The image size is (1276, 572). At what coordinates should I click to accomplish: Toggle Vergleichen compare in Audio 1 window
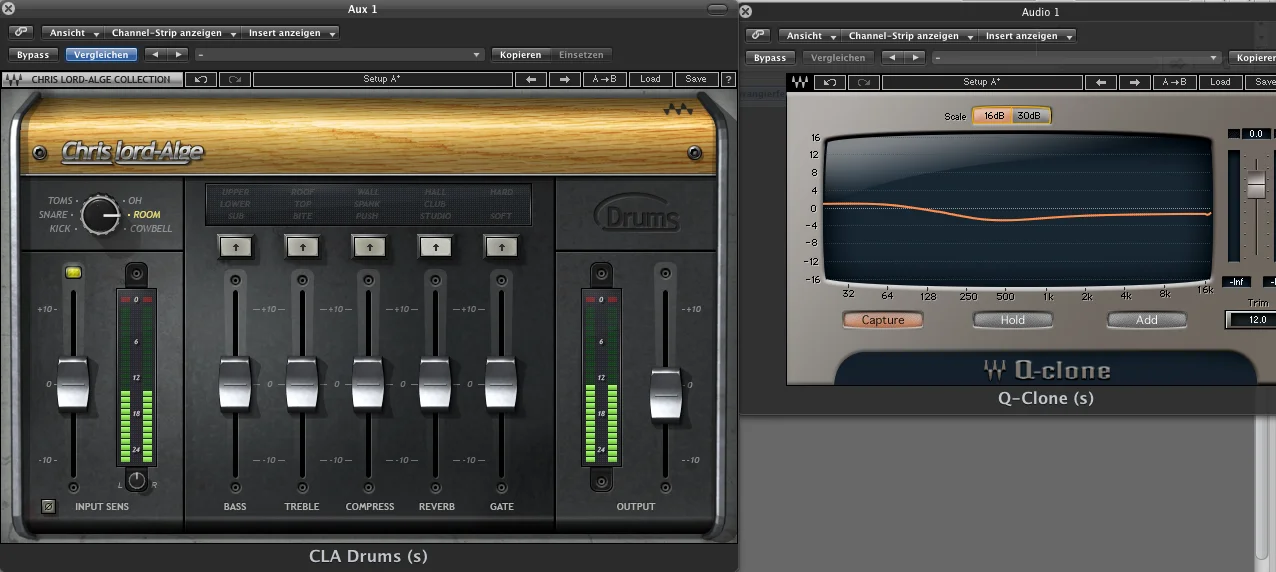(x=837, y=57)
